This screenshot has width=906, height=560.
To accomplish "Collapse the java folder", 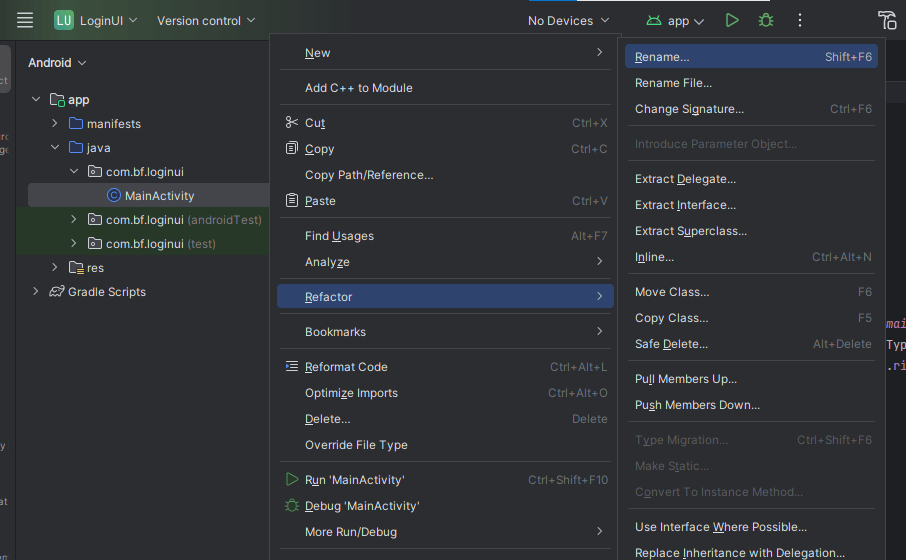I will (56, 148).
